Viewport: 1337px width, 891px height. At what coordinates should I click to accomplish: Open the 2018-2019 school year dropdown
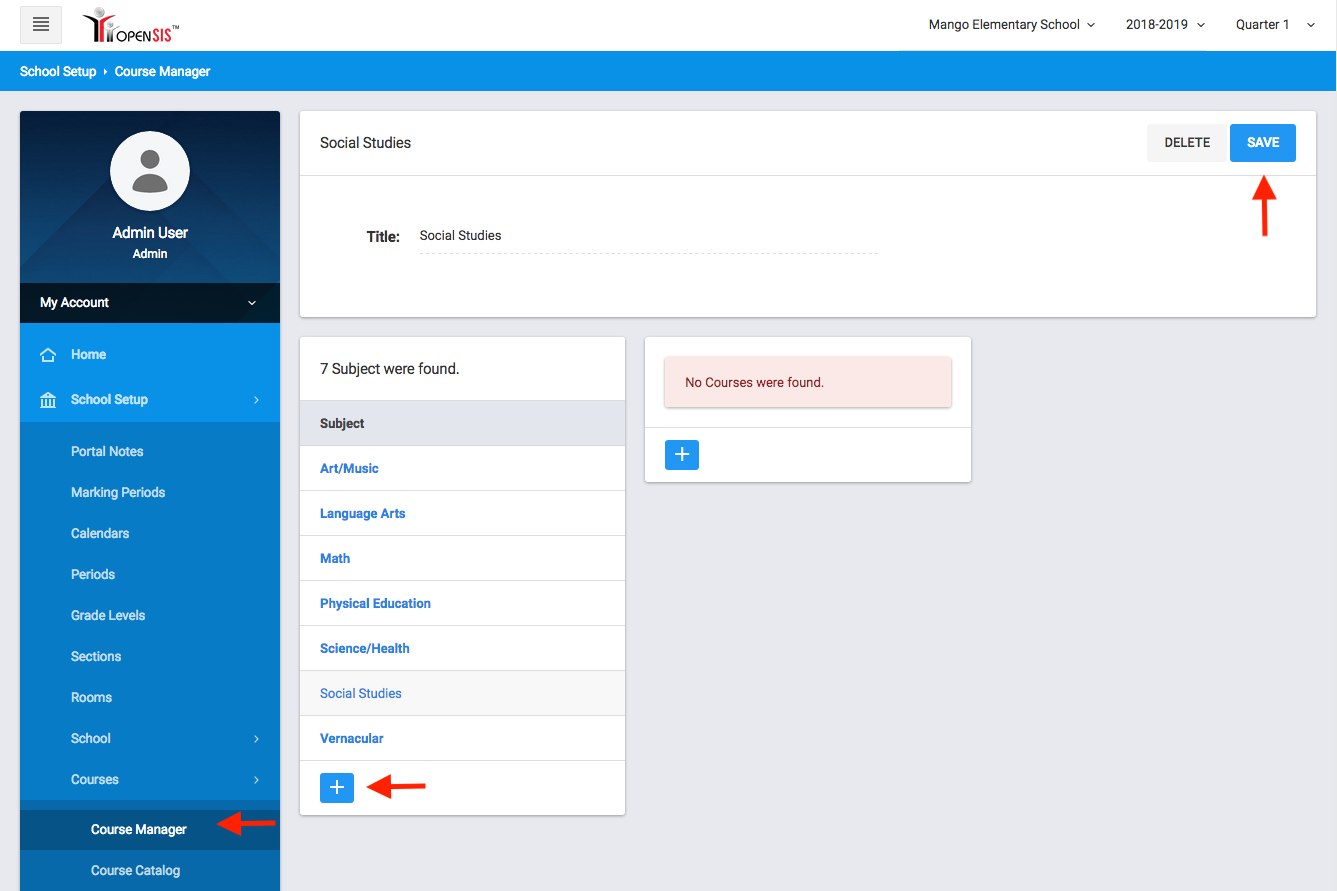(x=1165, y=25)
